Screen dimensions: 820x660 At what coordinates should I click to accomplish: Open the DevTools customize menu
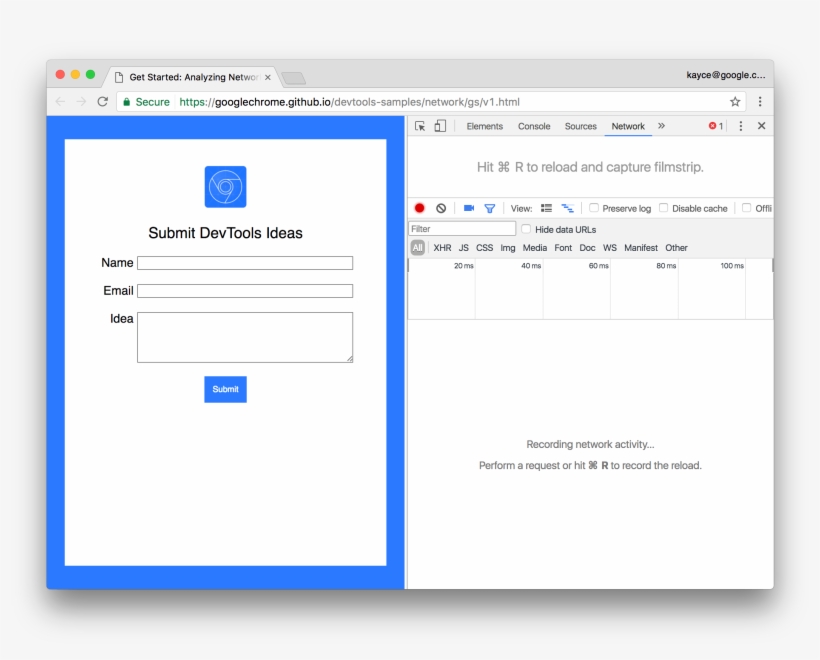coord(742,125)
